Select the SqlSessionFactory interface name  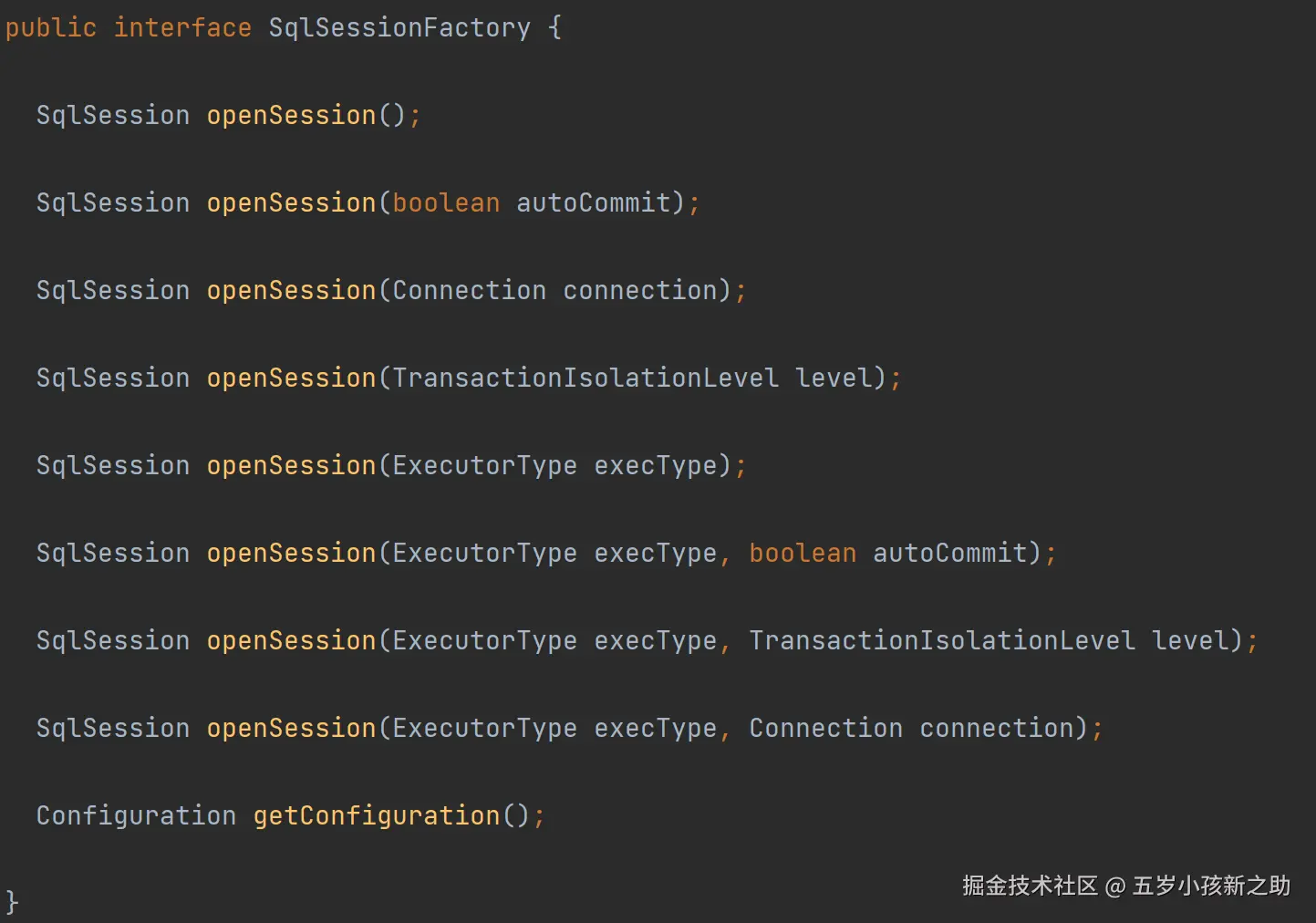[399, 27]
